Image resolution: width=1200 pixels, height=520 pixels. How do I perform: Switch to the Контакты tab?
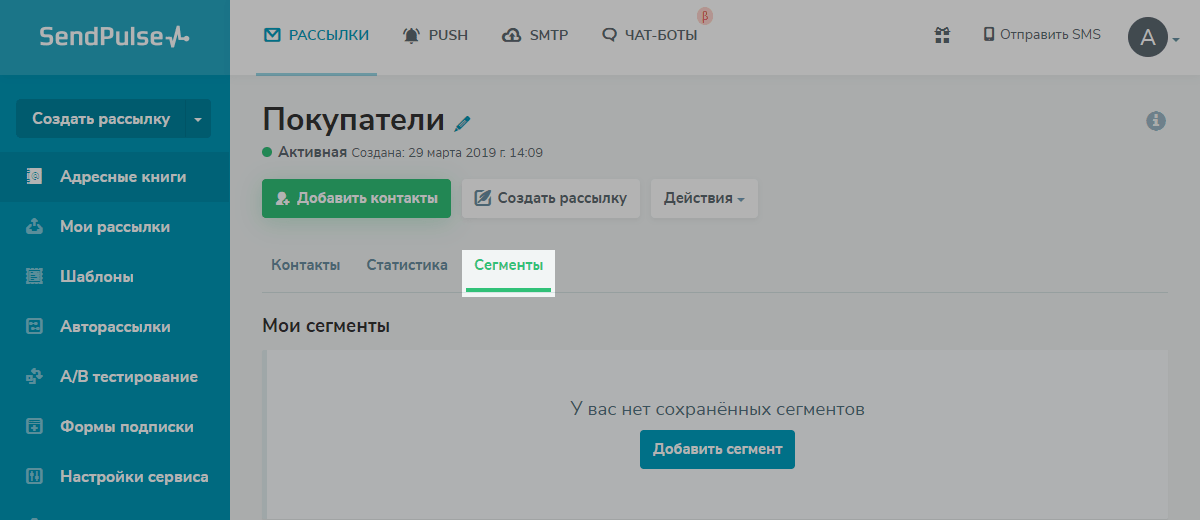click(305, 265)
